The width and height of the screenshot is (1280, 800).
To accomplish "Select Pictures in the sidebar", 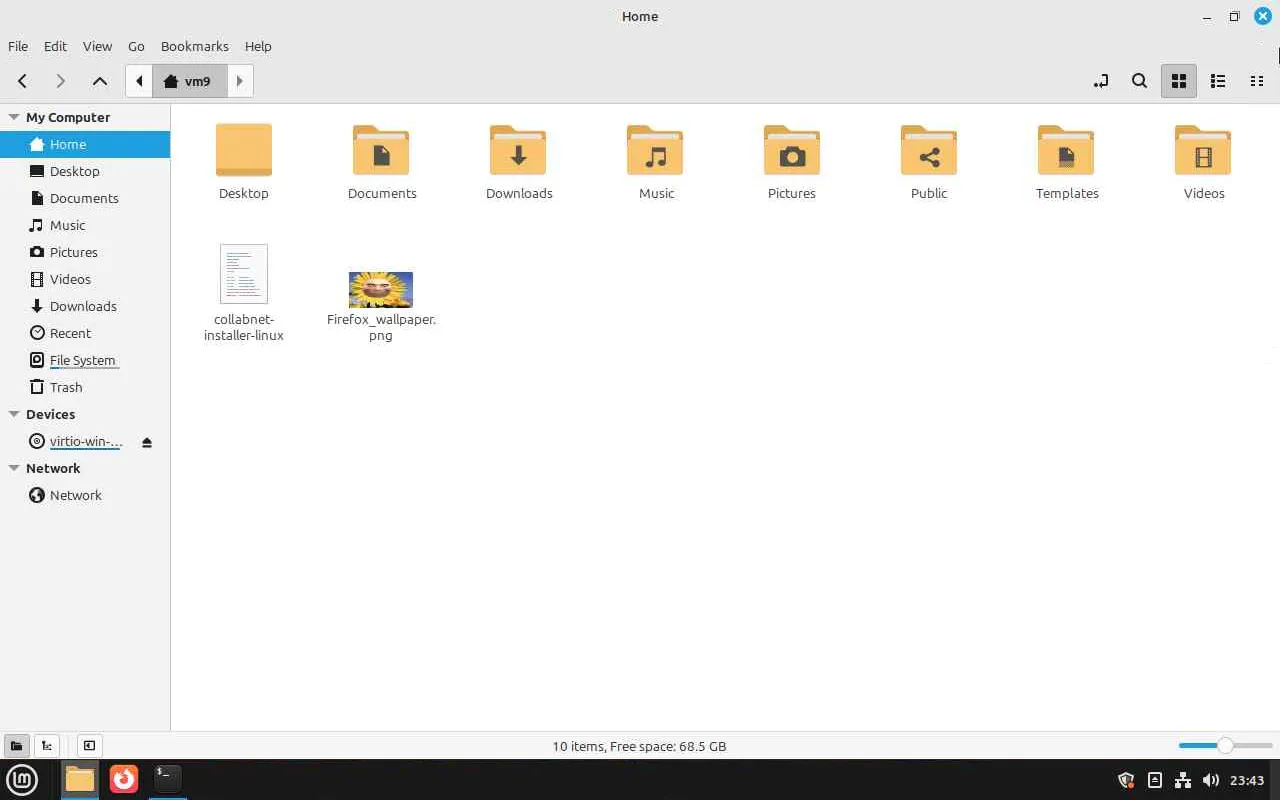I will coord(85,252).
